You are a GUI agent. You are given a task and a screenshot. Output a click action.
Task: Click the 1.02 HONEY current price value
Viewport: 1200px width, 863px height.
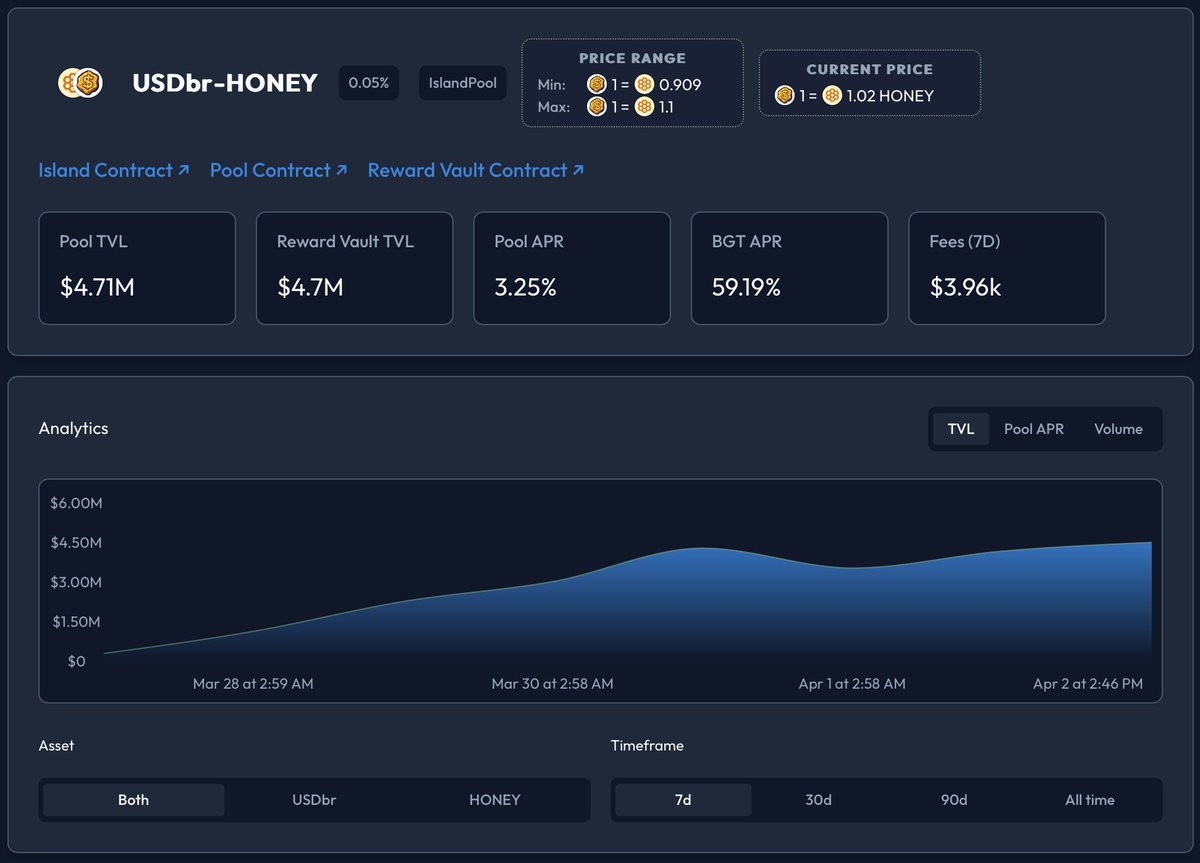click(890, 96)
